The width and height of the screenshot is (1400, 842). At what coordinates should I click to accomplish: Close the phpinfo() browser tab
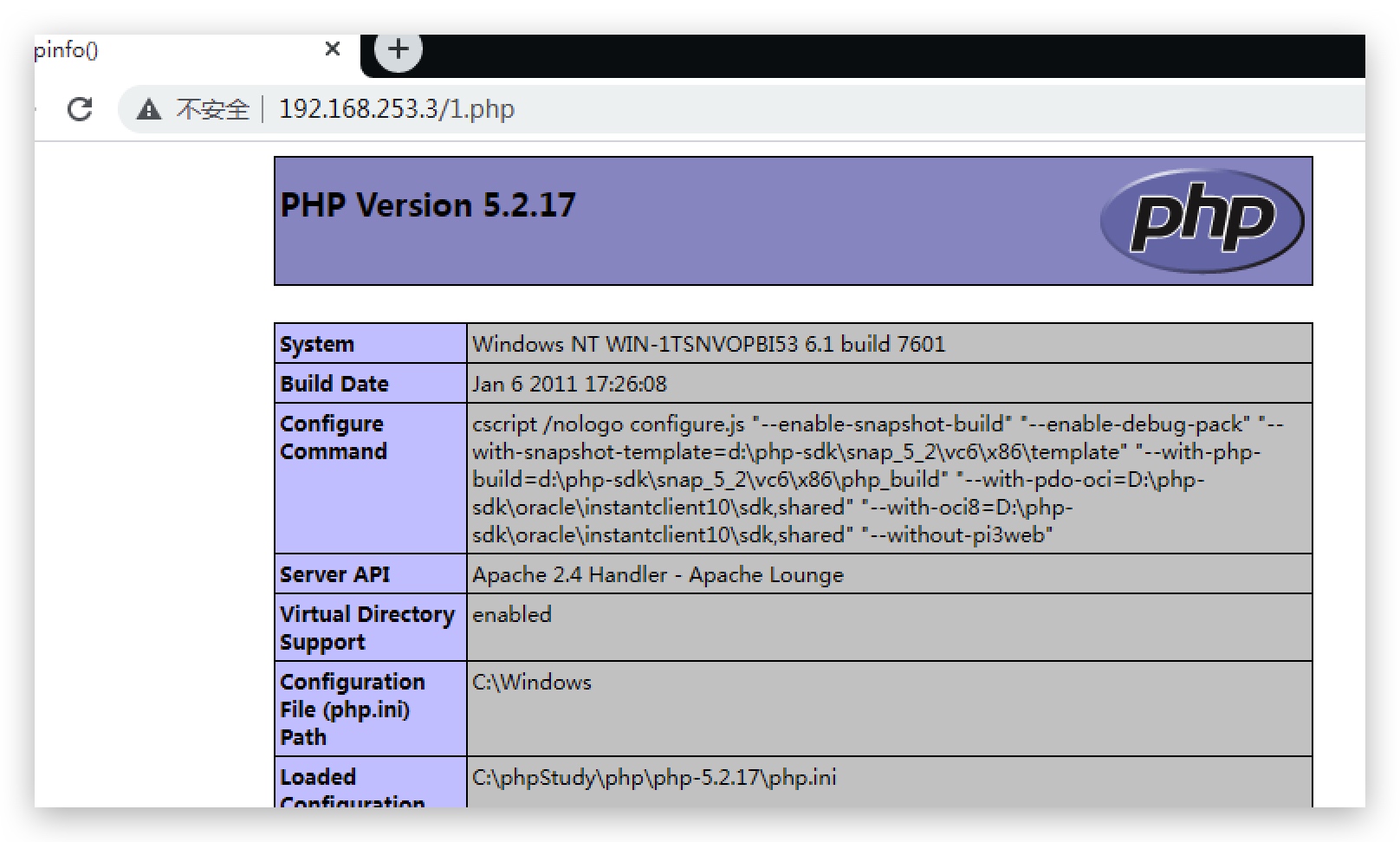(x=333, y=49)
